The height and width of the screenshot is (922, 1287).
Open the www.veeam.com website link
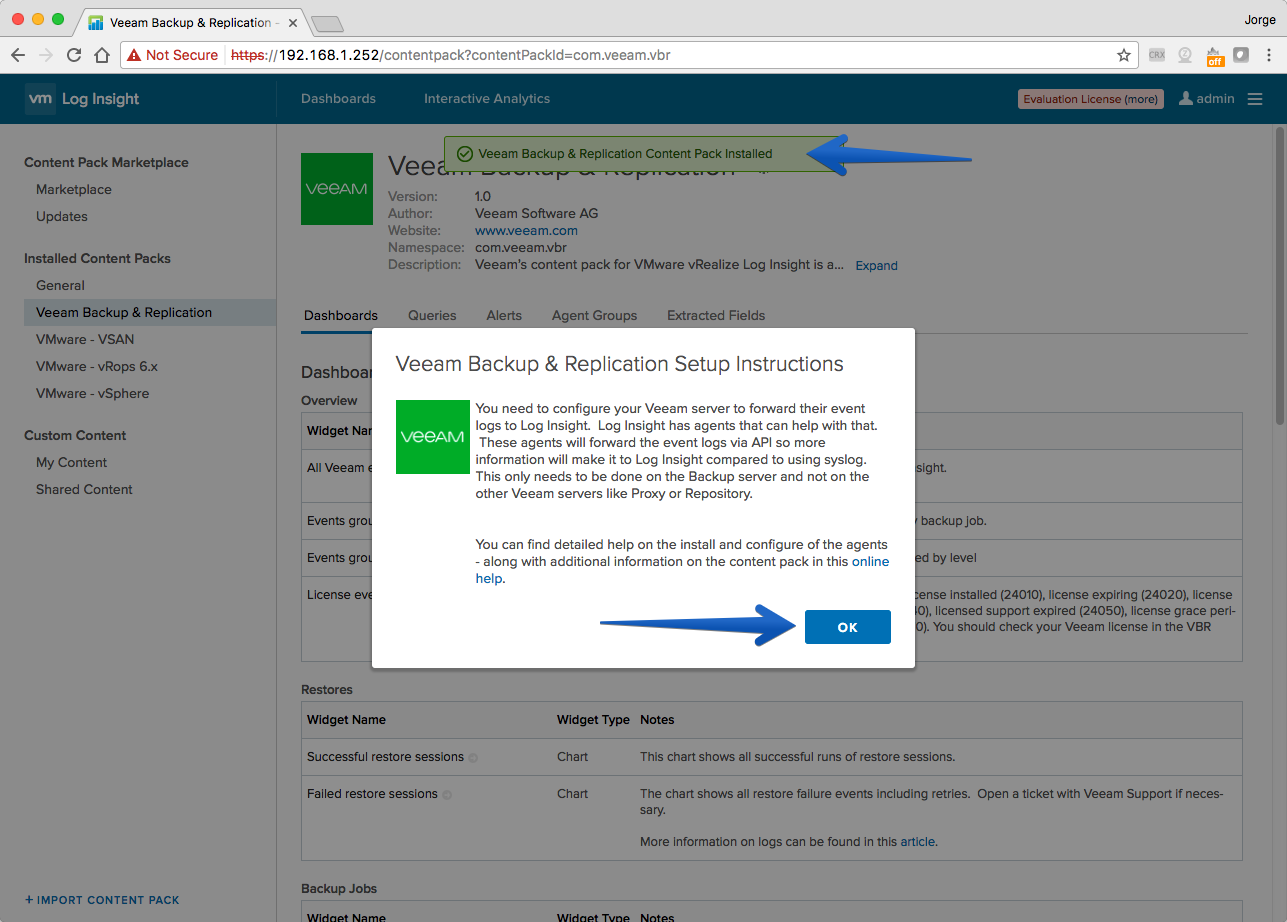526,231
